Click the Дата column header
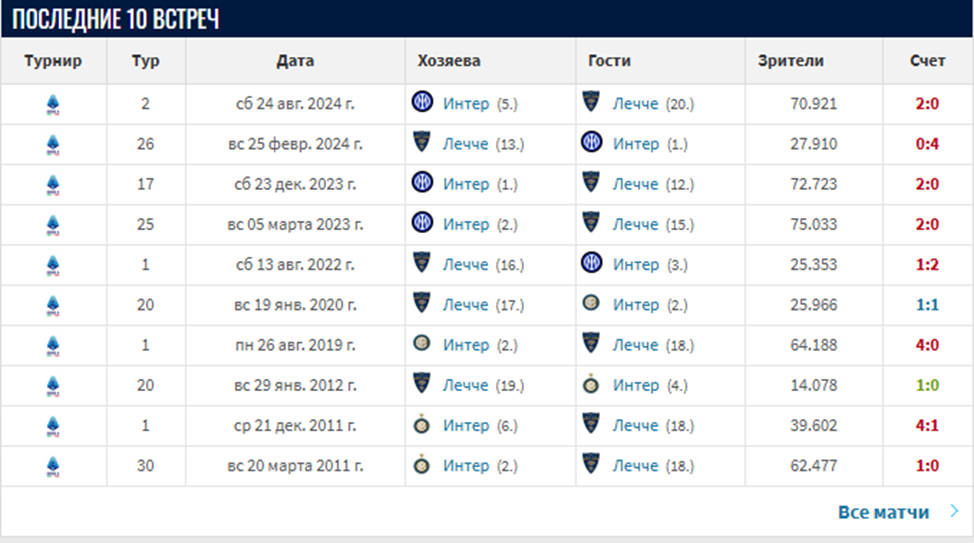This screenshot has width=974, height=543. pos(295,61)
